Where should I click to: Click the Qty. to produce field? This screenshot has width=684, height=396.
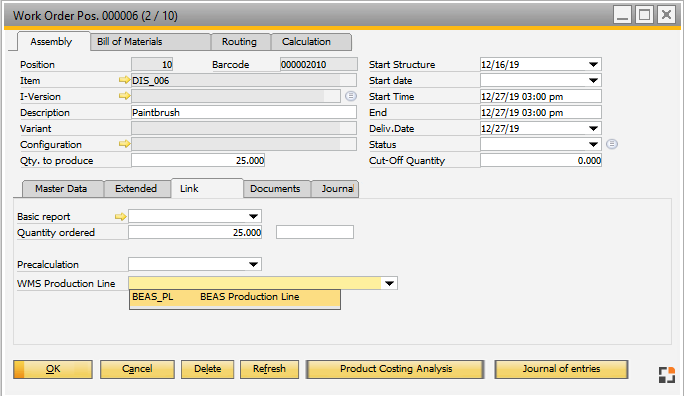(198, 160)
